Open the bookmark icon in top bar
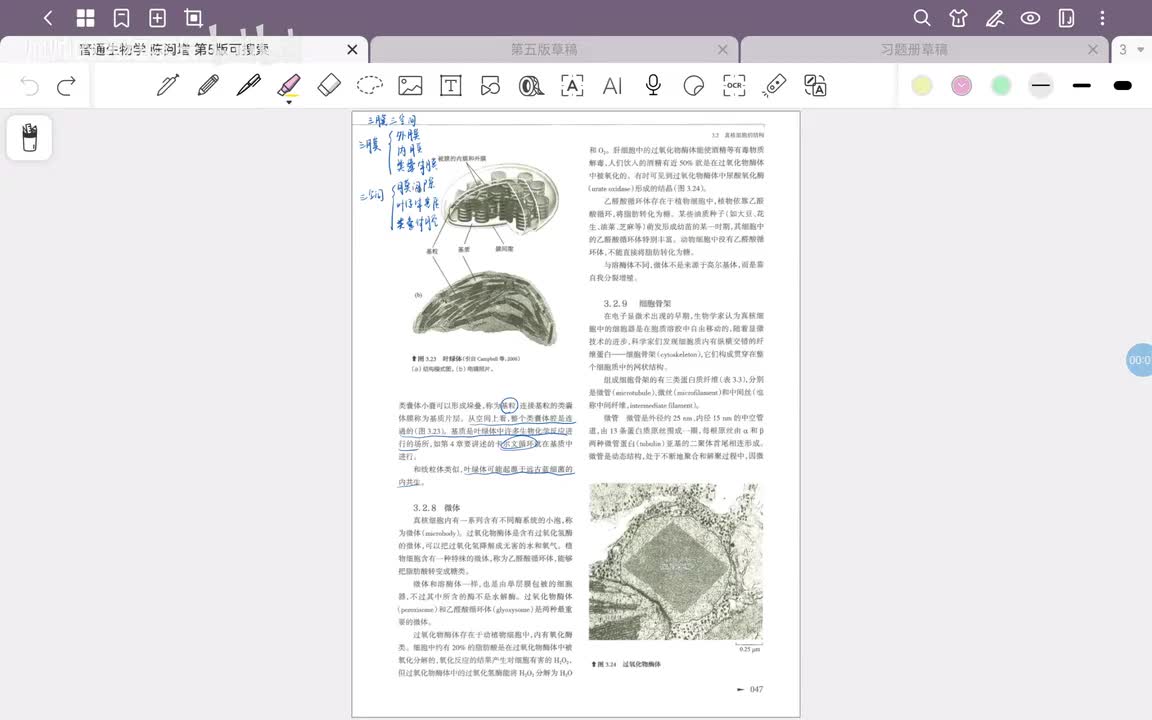This screenshot has height=720, width=1152. pos(121,18)
